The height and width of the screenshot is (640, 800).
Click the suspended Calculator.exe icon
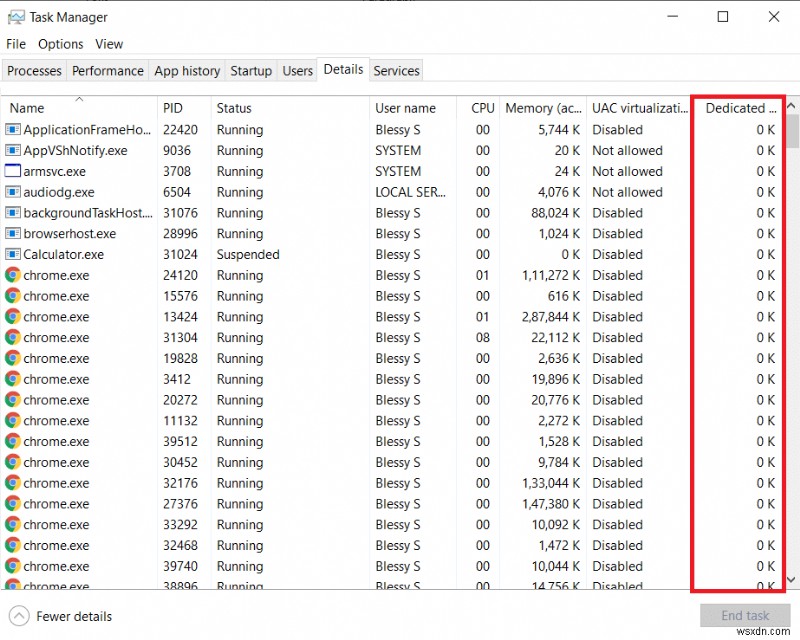pyautogui.click(x=11, y=254)
